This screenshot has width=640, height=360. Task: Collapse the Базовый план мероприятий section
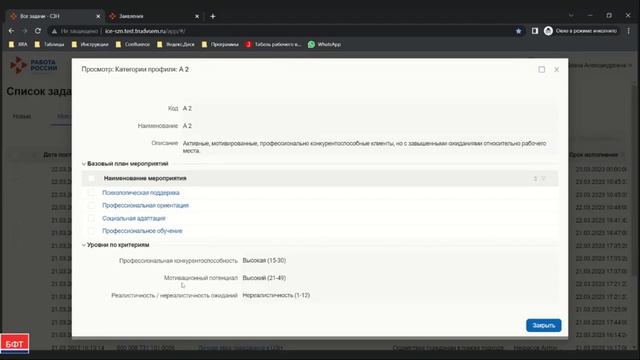click(x=84, y=164)
